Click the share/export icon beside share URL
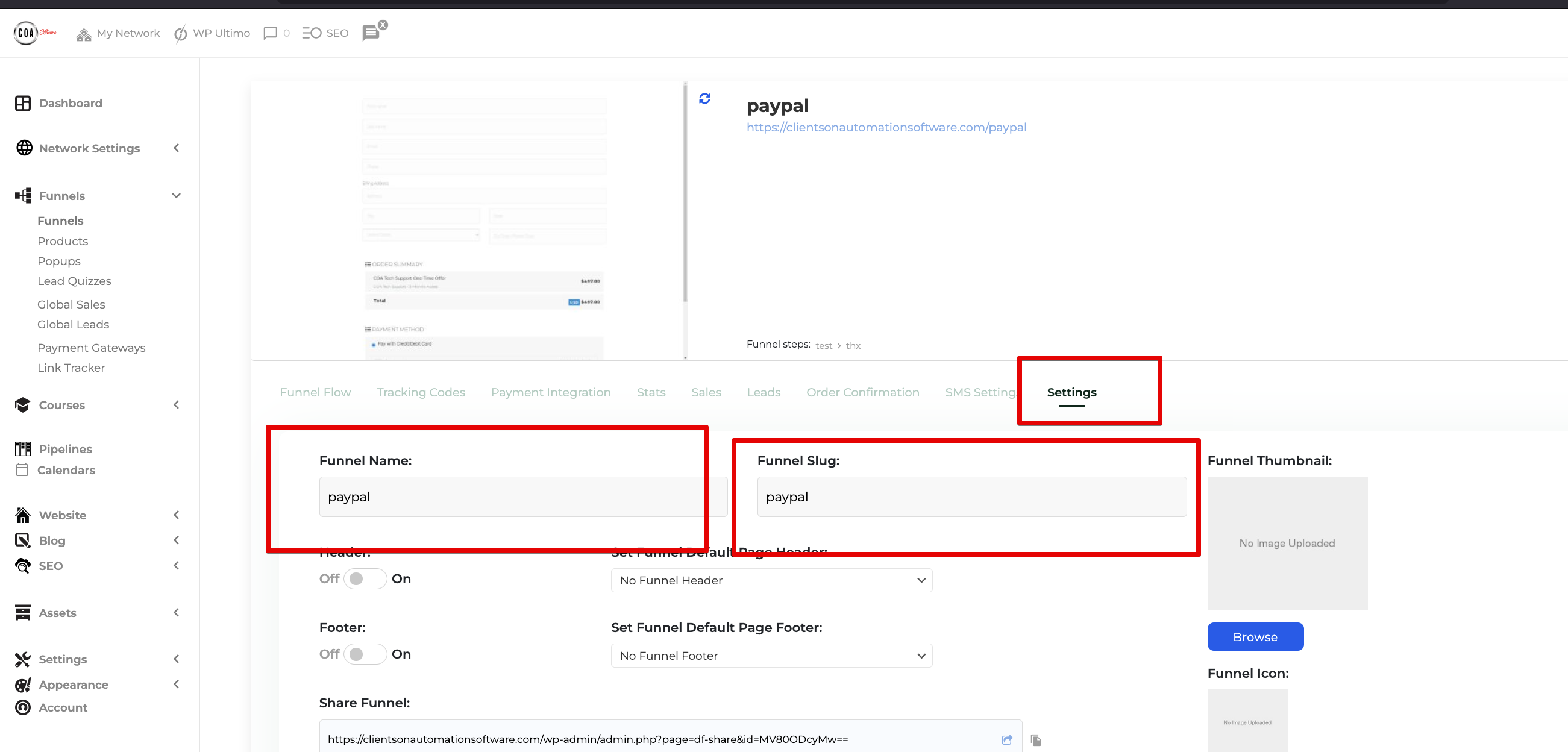The image size is (1568, 752). click(1007, 740)
